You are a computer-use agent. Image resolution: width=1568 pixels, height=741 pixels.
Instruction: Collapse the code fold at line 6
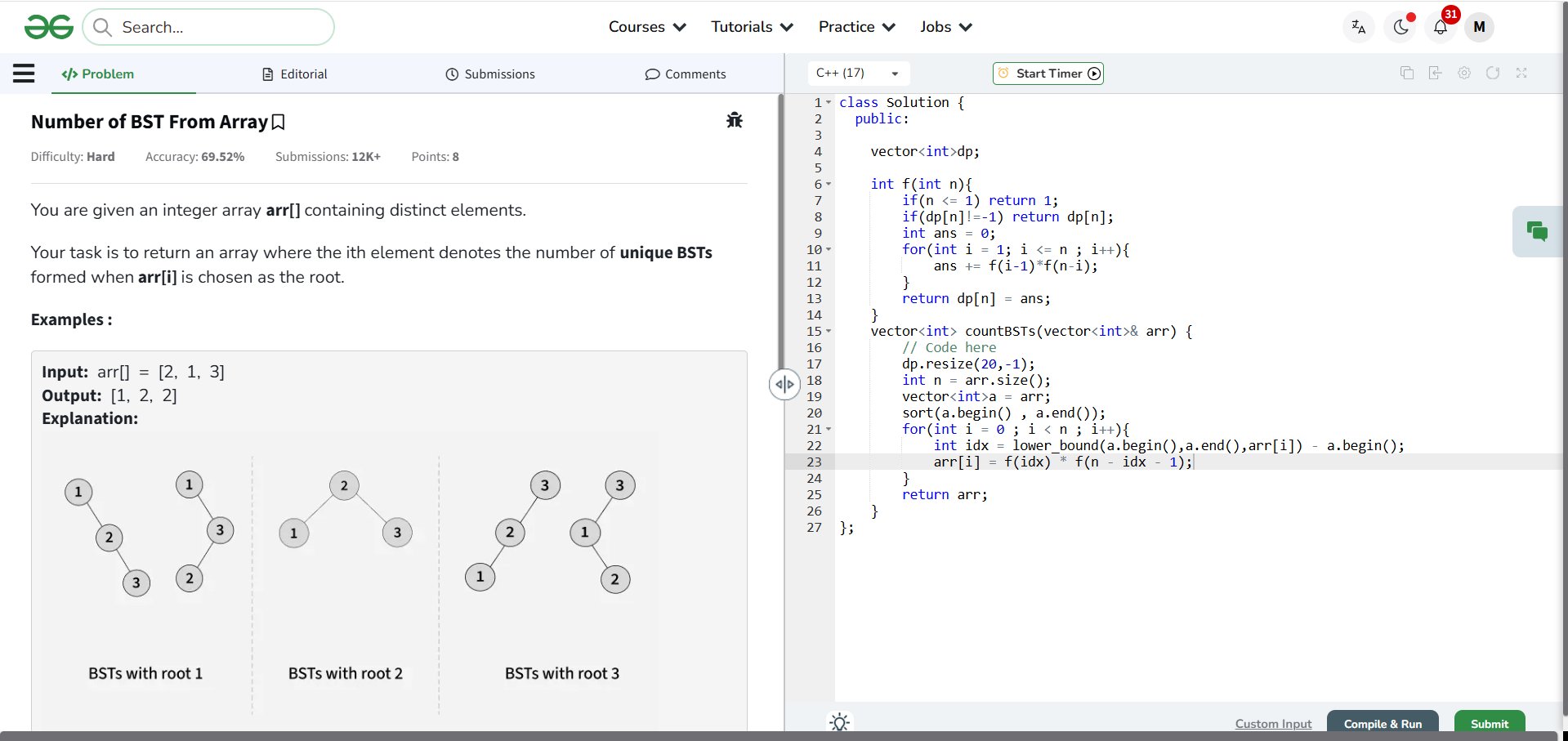pos(829,185)
